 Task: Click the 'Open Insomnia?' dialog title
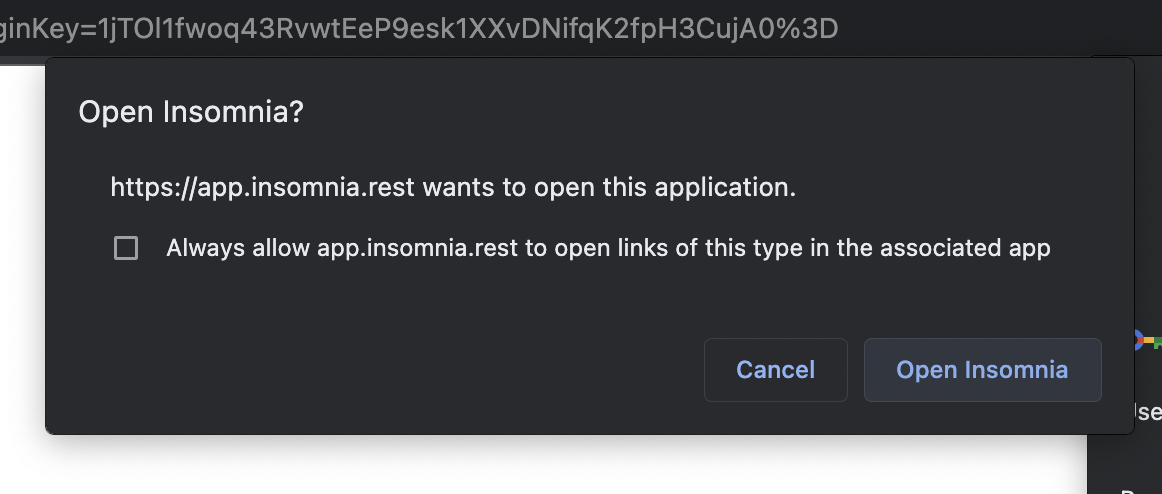(191, 112)
